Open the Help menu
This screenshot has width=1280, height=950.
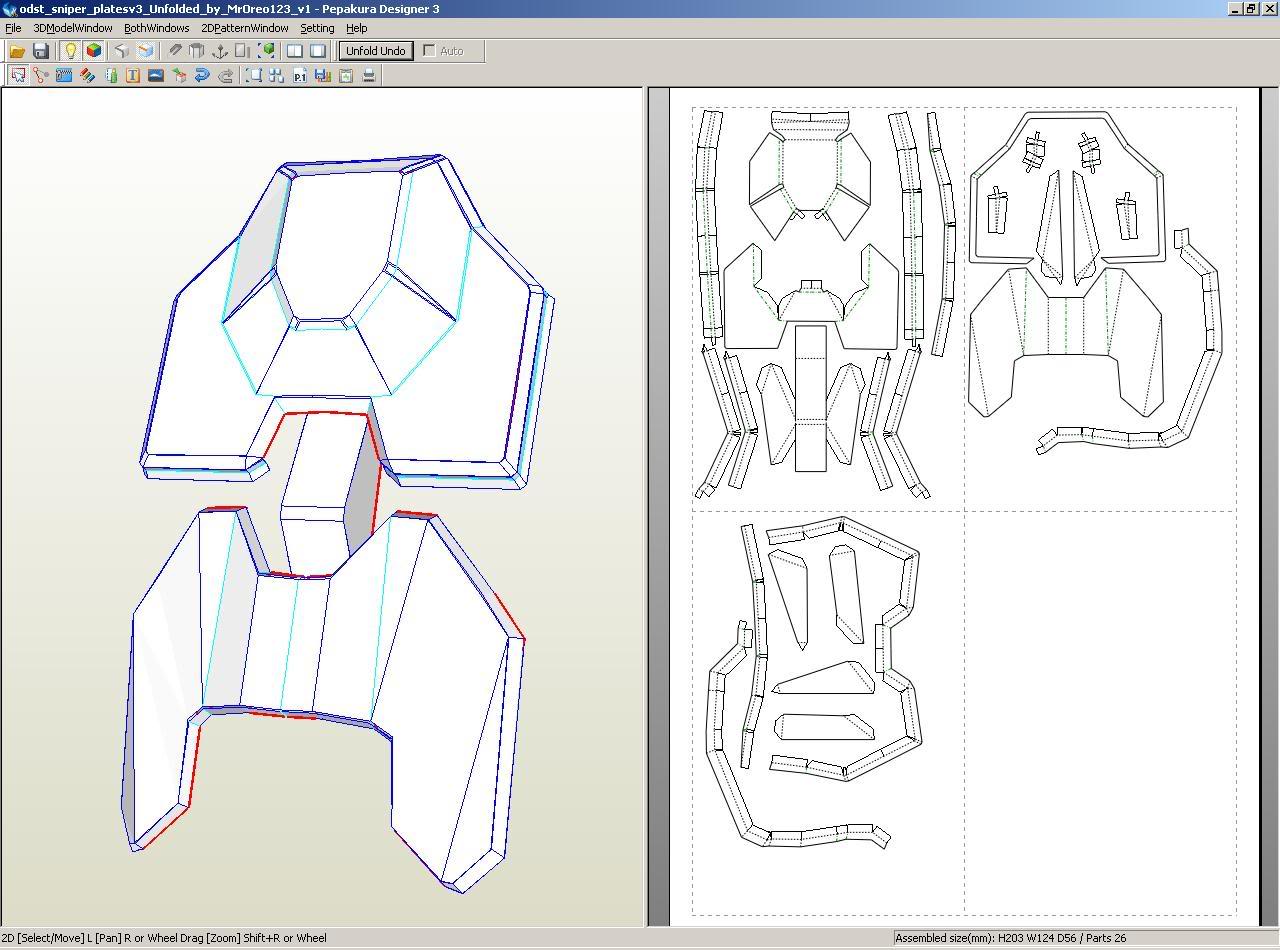(357, 28)
